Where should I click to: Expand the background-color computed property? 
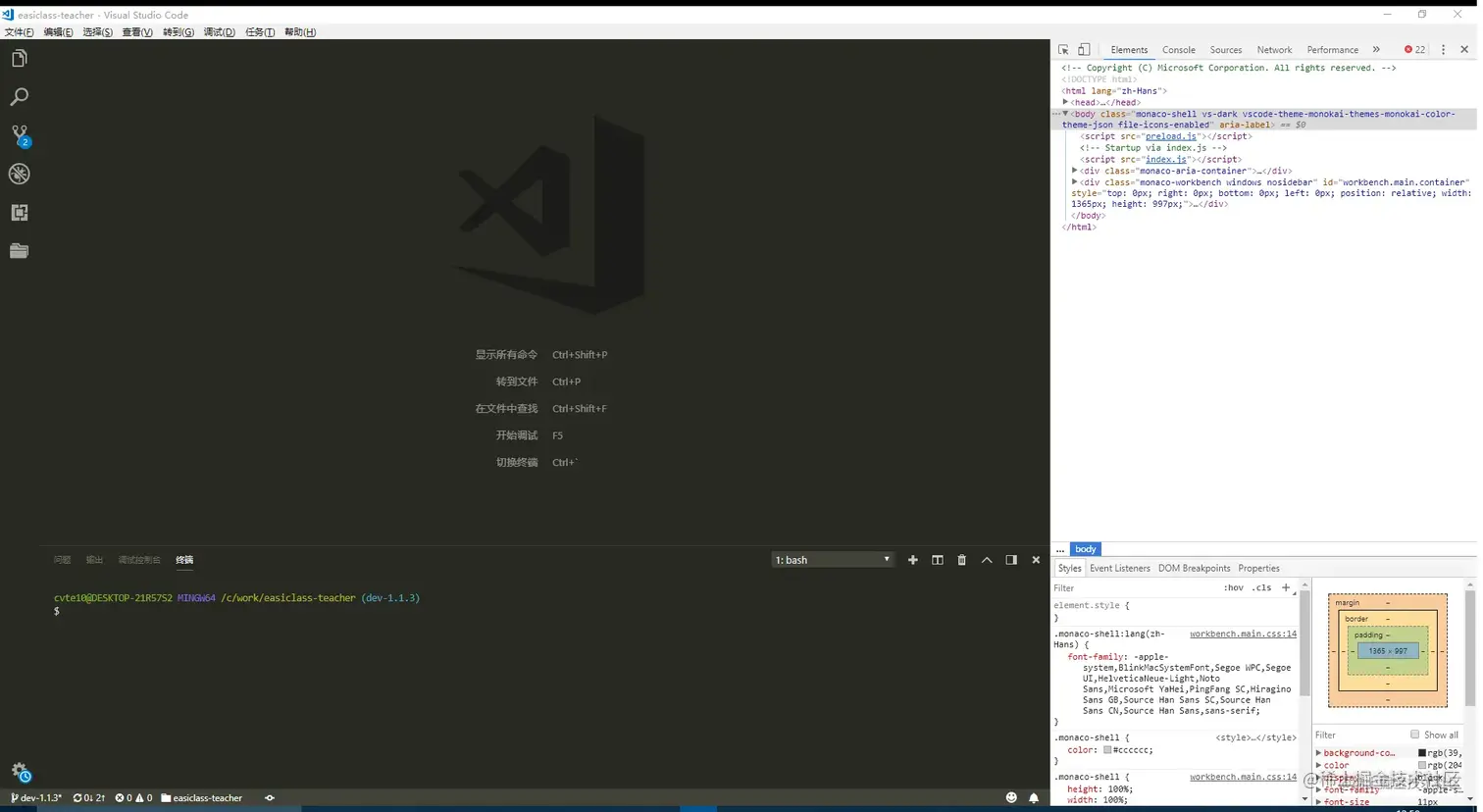point(1318,753)
